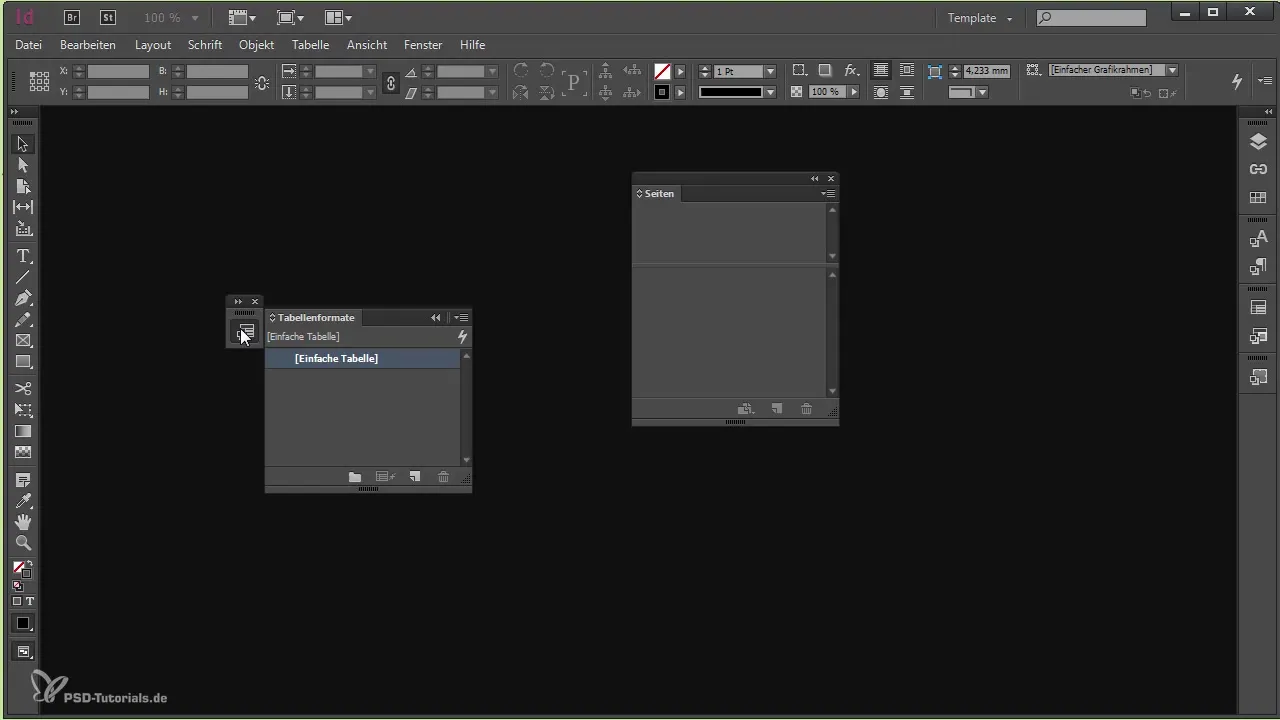Open the arrange documents dropdown
Image resolution: width=1280 pixels, height=720 pixels.
click(338, 18)
